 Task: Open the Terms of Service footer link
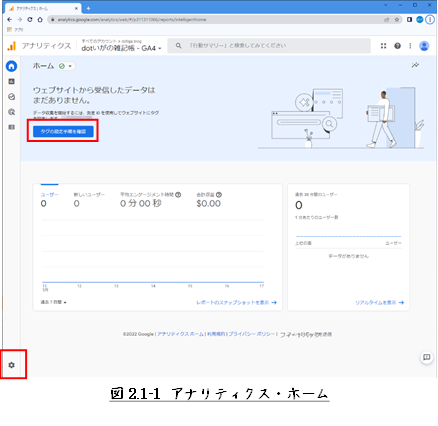[216, 334]
